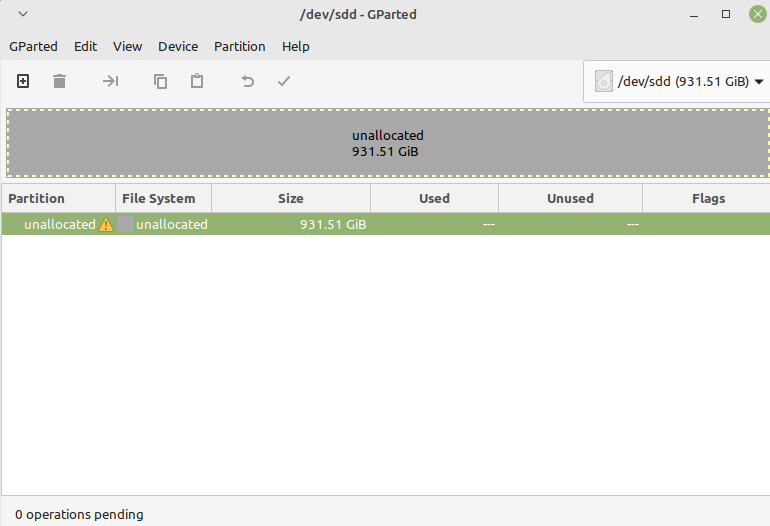Open the View menu

[x=127, y=46]
